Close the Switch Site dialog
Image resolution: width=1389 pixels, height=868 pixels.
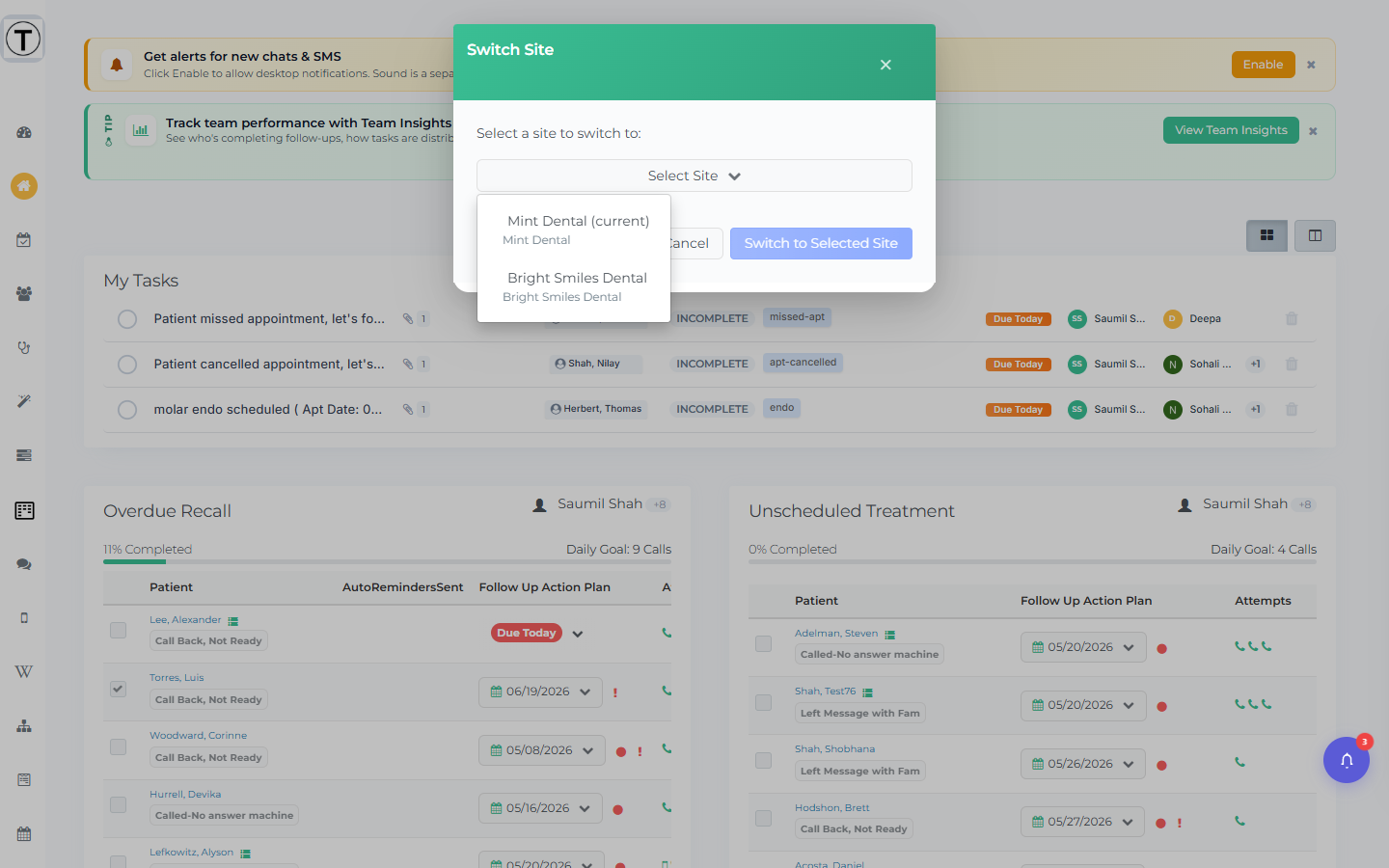885,65
